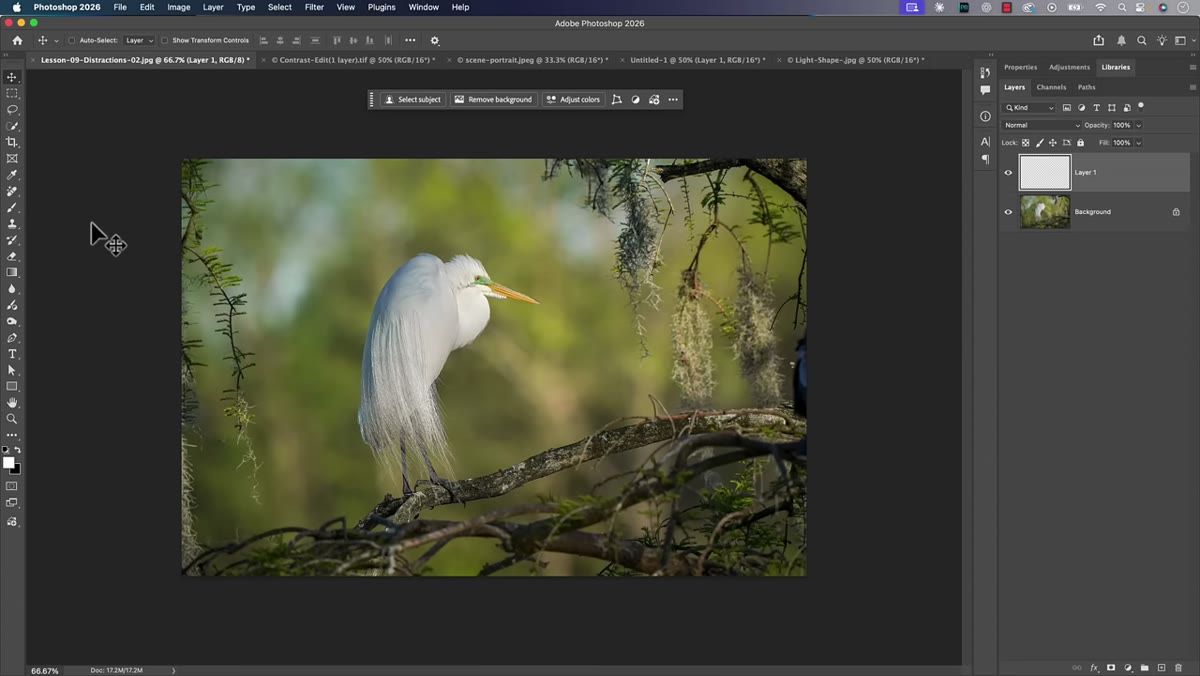
Task: Expand the status bar info arrow
Action: click(x=174, y=670)
